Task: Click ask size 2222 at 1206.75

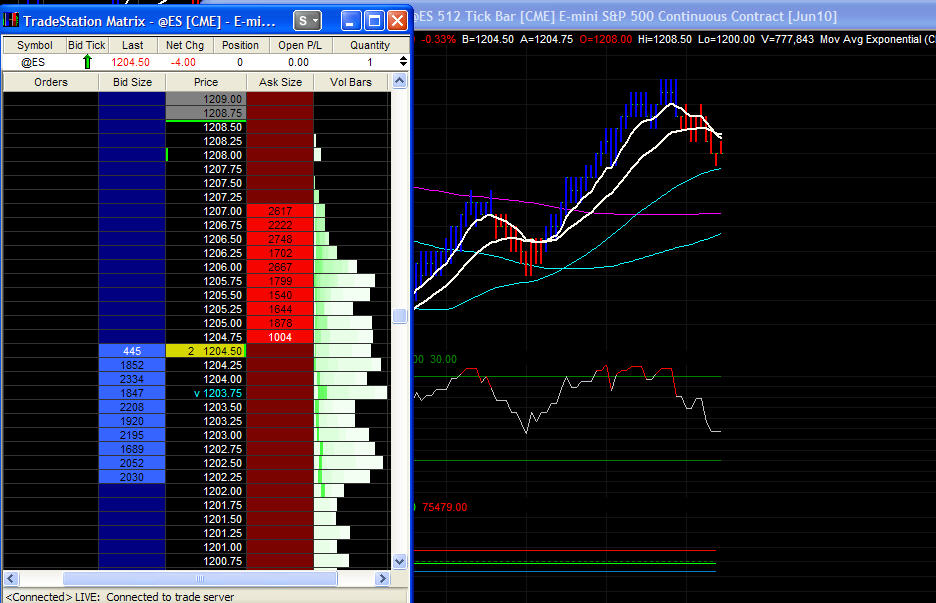Action: point(280,225)
